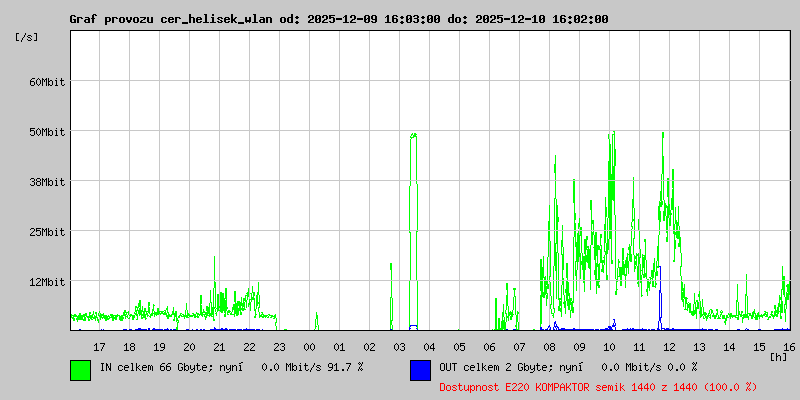This screenshot has height=400, width=800.
Task: Click the blue OUT spike before 12 hours
Action: (x=660, y=298)
